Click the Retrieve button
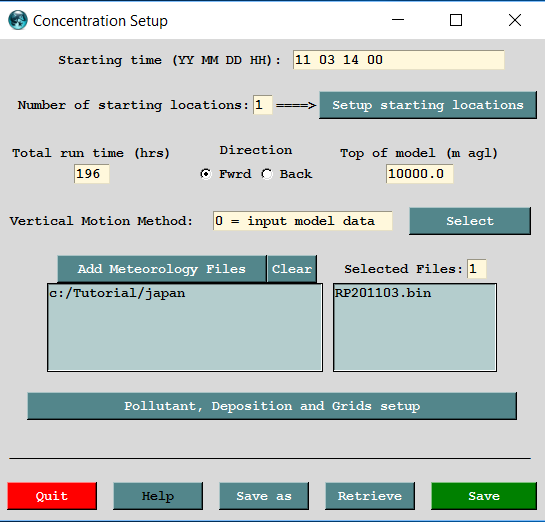 pyautogui.click(x=370, y=496)
